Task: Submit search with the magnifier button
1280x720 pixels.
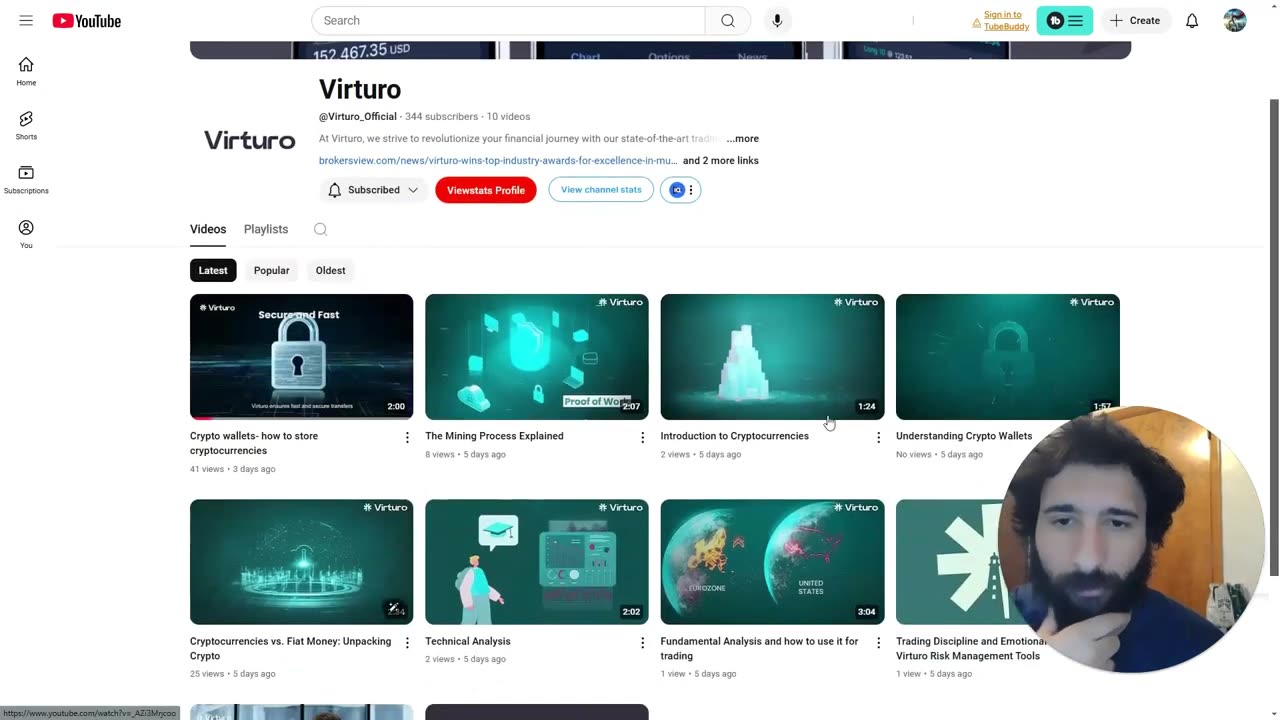Action: 728,20
